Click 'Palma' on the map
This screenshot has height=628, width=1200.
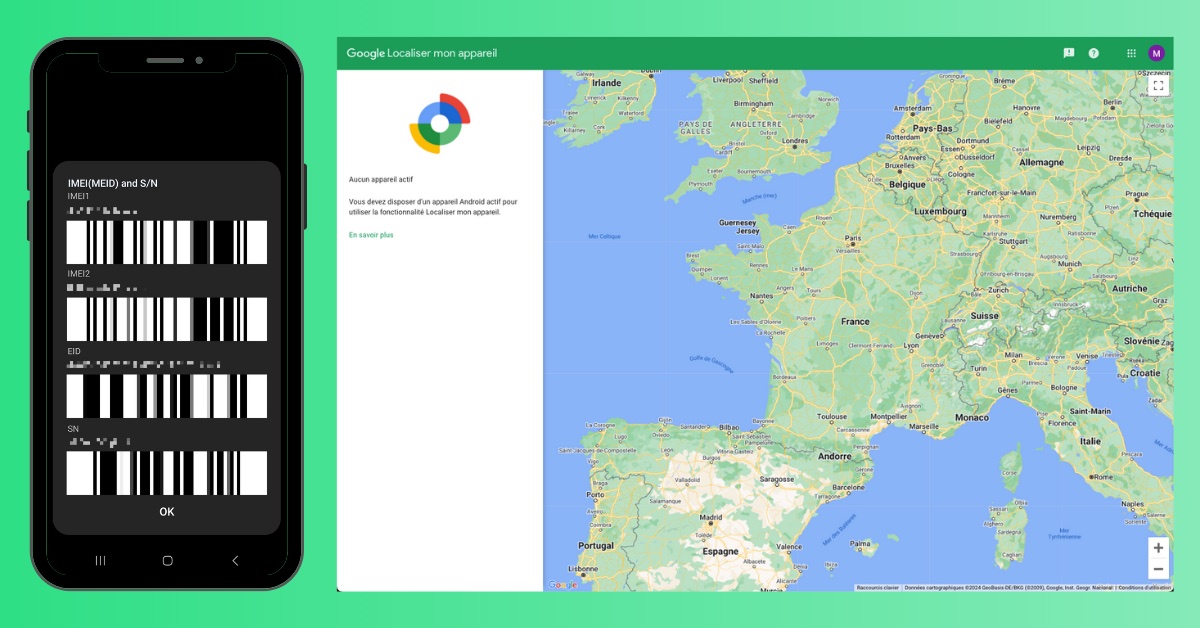pyautogui.click(x=860, y=544)
